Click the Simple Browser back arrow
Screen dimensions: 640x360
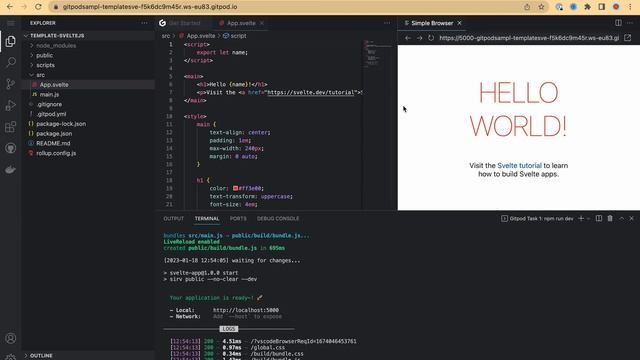coord(408,38)
